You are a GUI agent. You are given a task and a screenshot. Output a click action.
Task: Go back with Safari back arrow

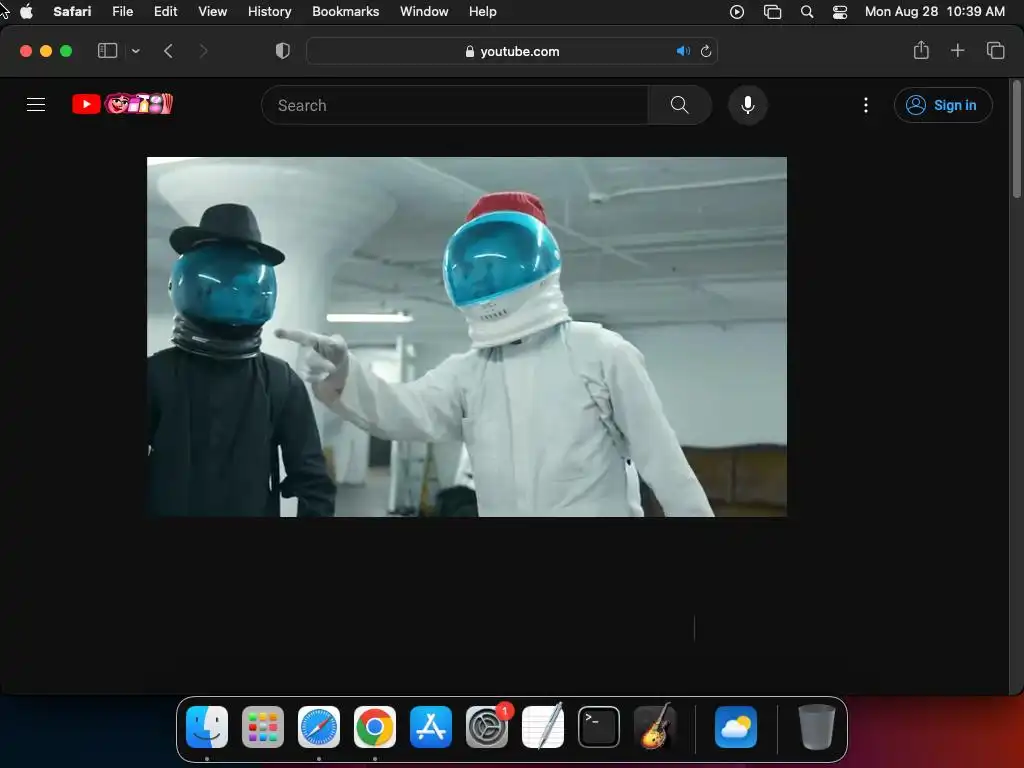(x=168, y=51)
